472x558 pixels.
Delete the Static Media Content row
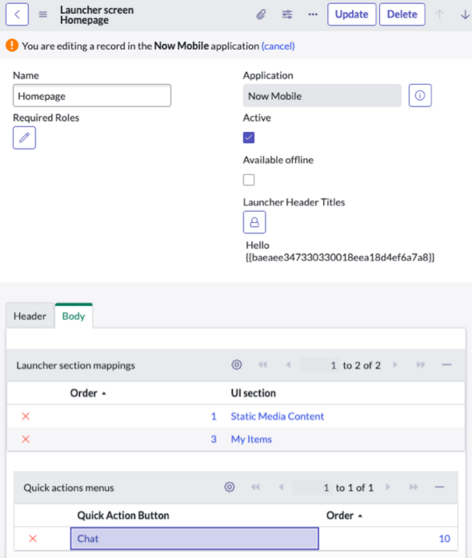(26, 416)
